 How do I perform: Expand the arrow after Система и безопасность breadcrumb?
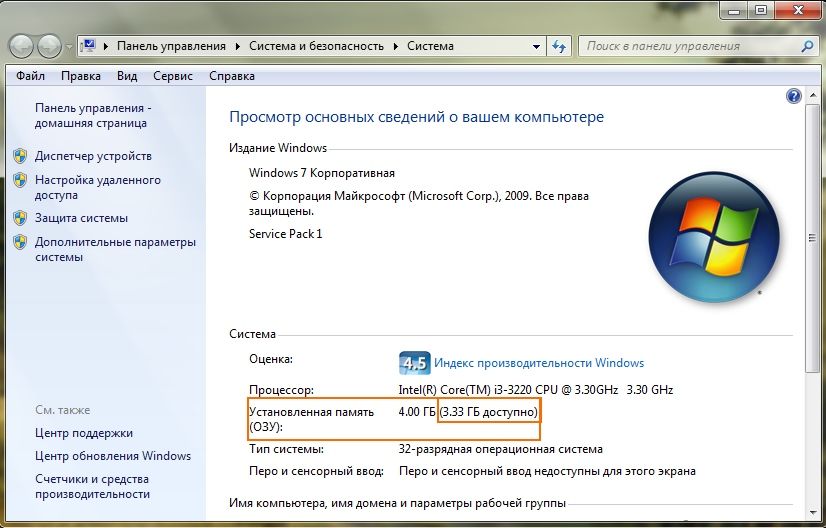[396, 46]
